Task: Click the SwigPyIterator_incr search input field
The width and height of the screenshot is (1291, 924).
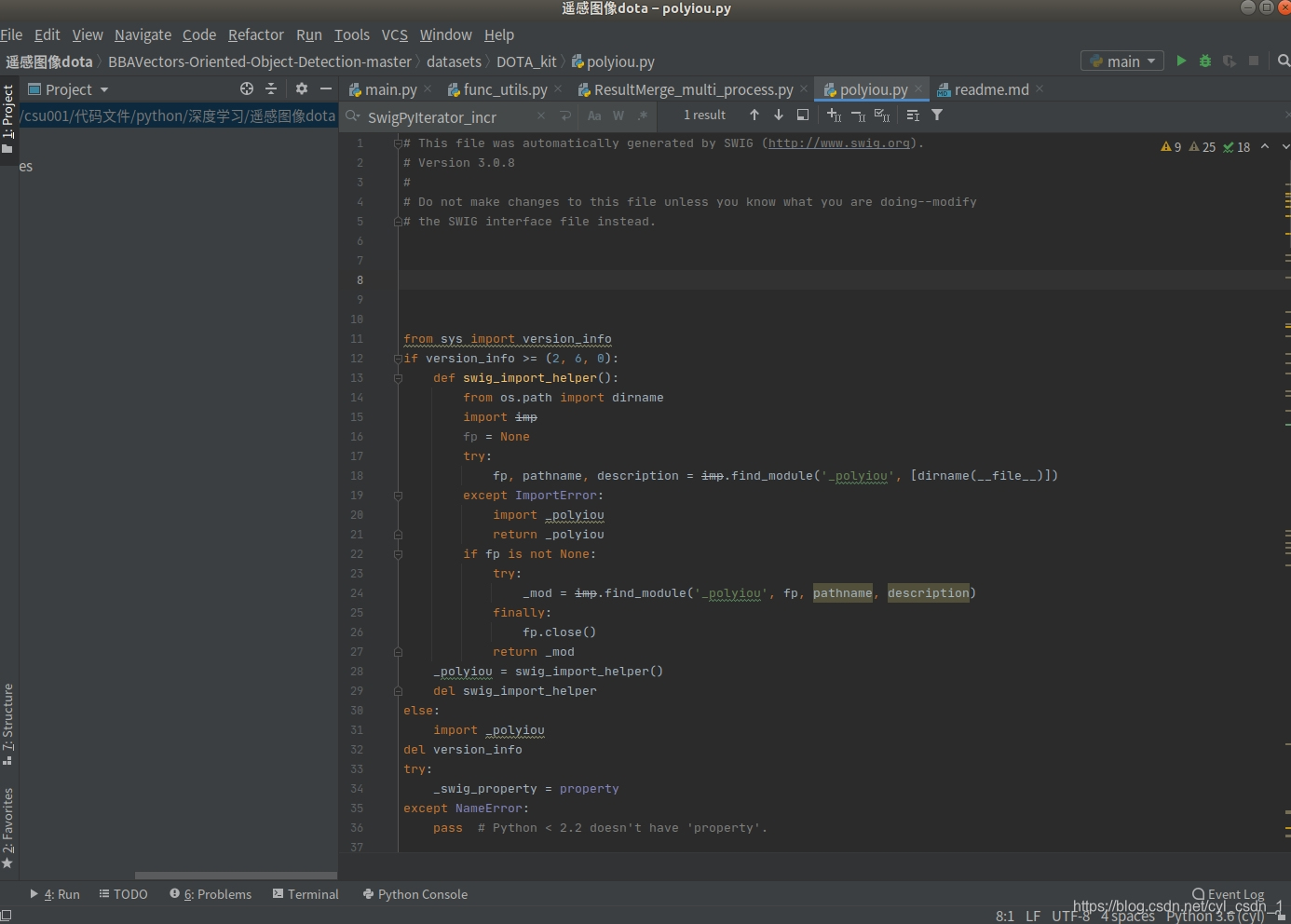Action: point(449,116)
